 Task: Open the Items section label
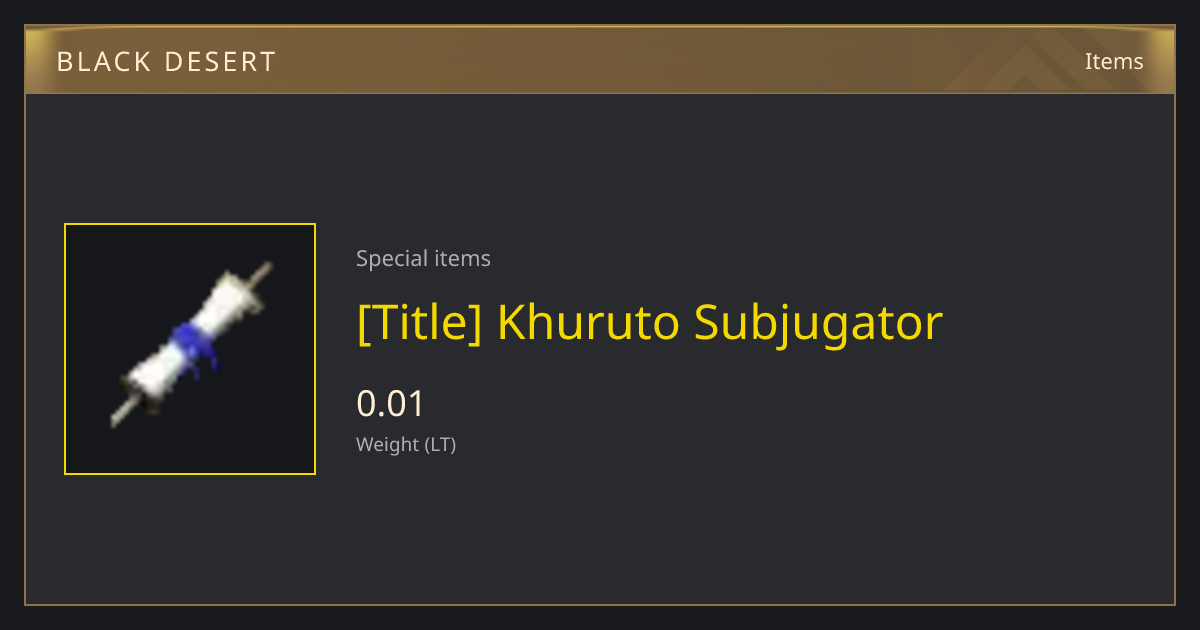click(1114, 61)
